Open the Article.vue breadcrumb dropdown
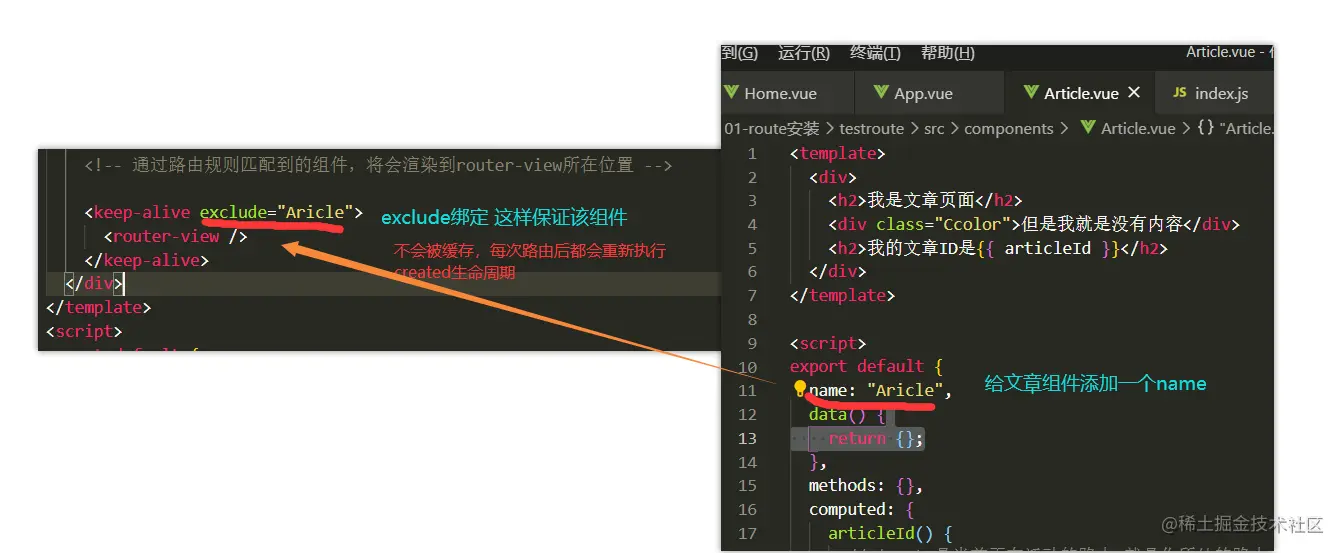This screenshot has height=553, width=1341. [x=1138, y=128]
